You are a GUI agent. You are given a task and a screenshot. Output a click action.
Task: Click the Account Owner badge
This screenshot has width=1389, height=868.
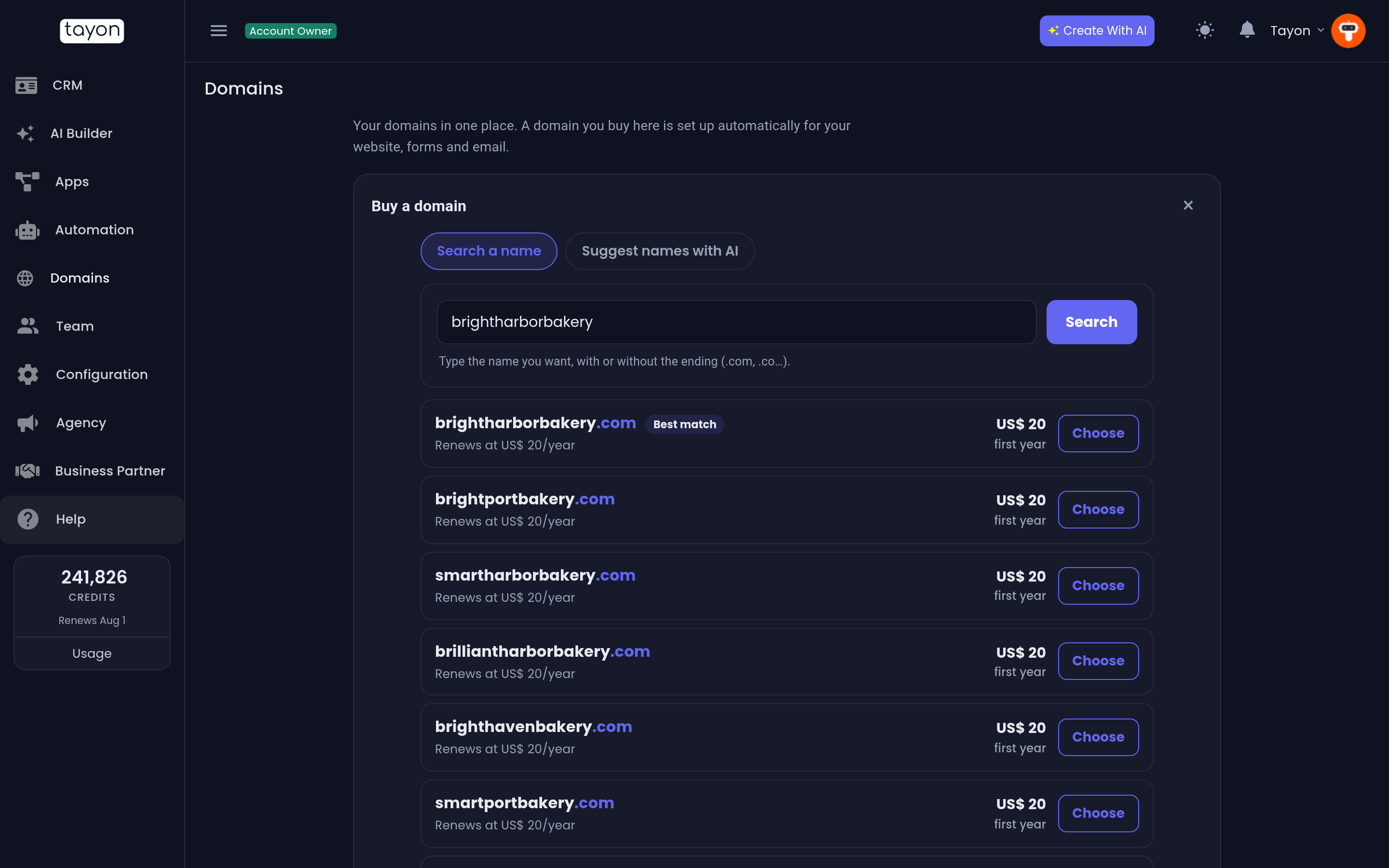pos(290,31)
